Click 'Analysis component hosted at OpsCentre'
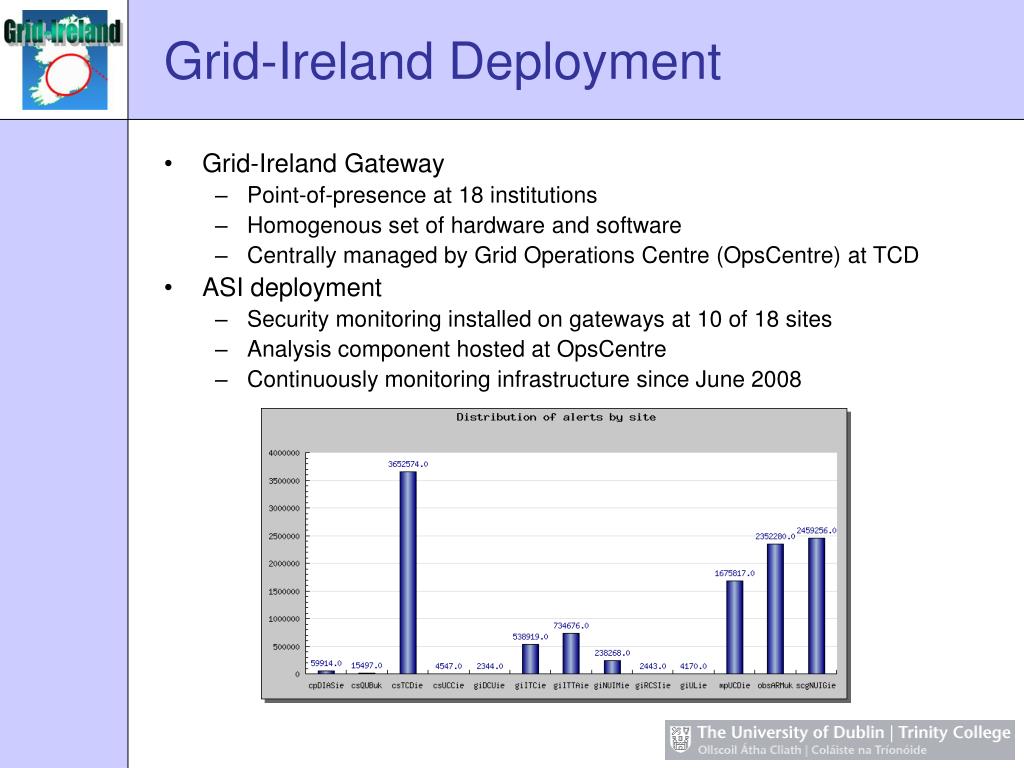 click(x=456, y=349)
